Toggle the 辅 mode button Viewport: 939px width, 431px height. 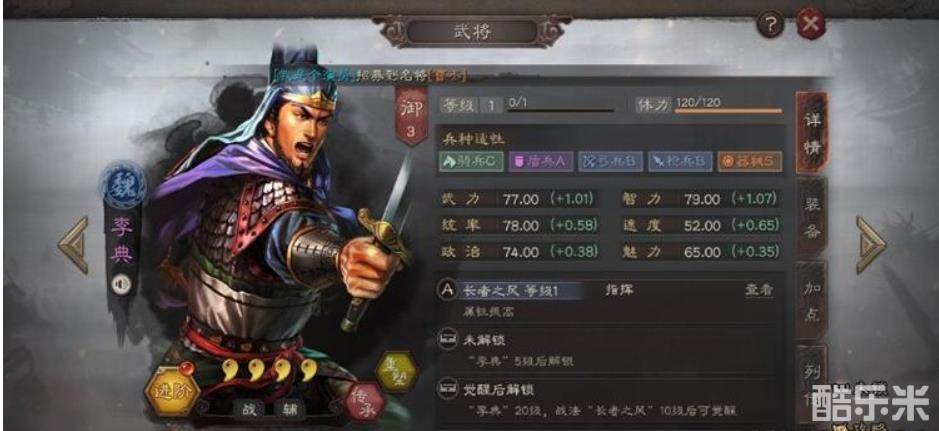[x=290, y=409]
